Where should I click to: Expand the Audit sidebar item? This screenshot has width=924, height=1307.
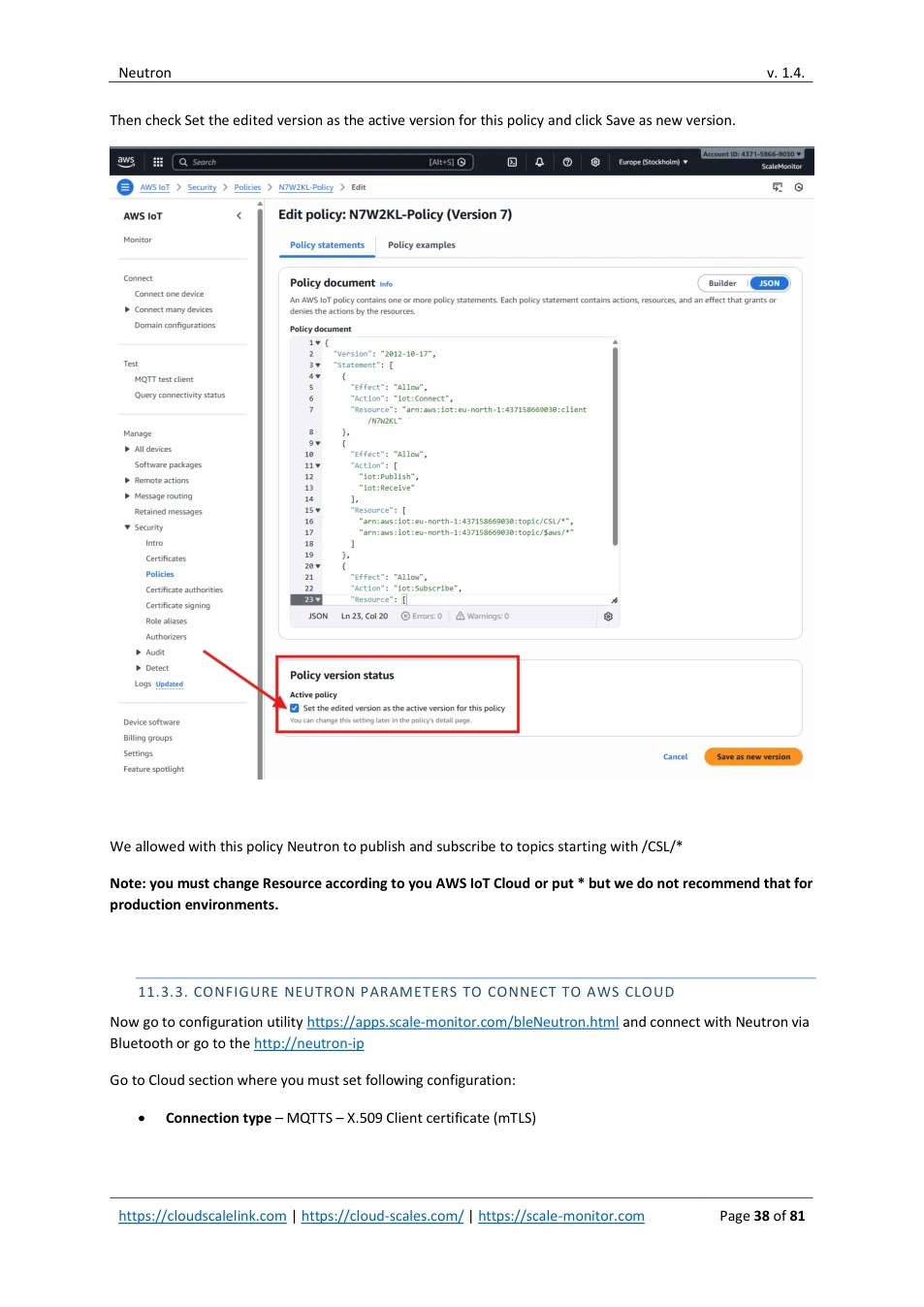(139, 653)
